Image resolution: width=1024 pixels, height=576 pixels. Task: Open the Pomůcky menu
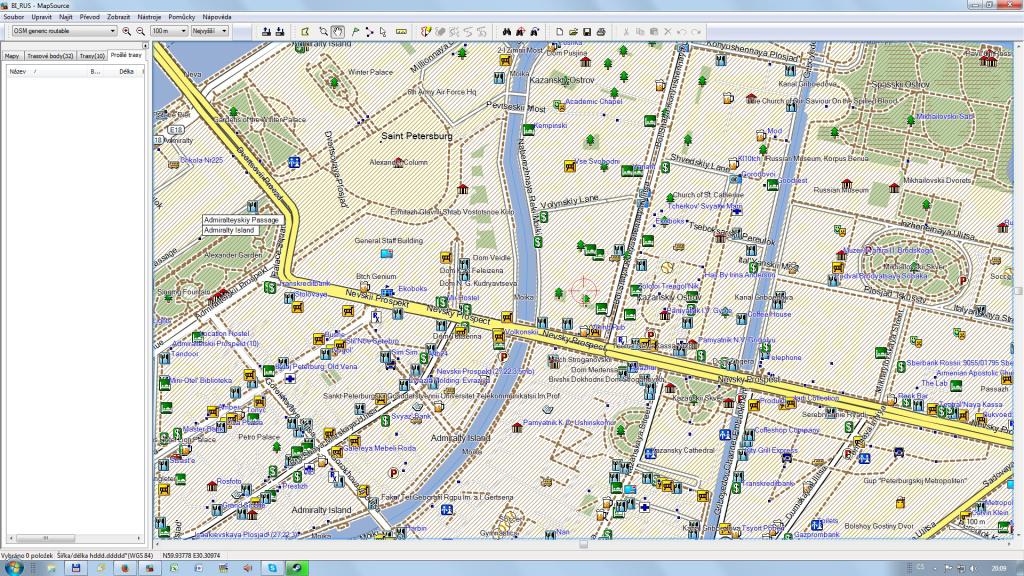[x=182, y=17]
